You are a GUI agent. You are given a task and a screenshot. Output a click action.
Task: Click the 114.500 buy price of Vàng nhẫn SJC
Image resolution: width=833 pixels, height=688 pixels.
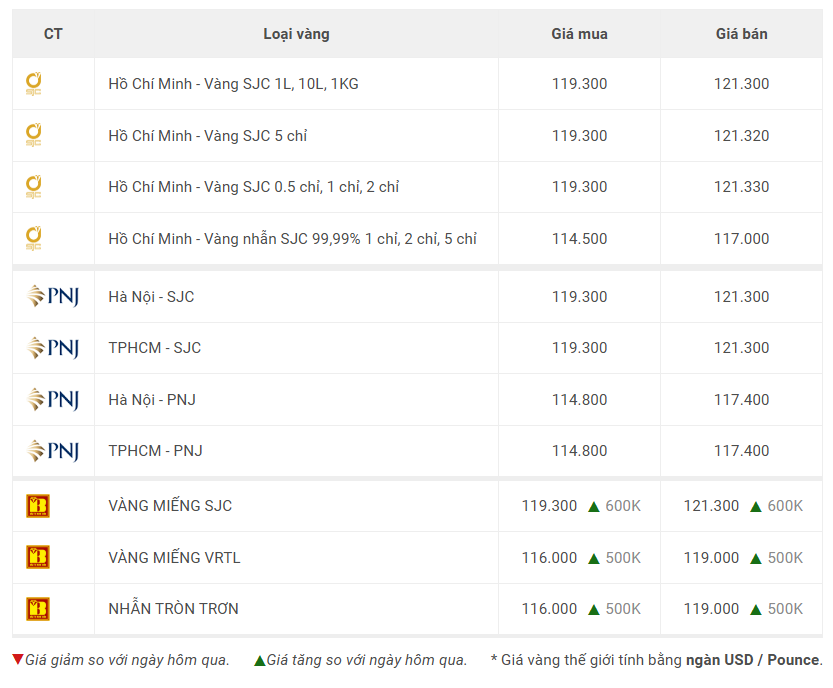(x=579, y=239)
